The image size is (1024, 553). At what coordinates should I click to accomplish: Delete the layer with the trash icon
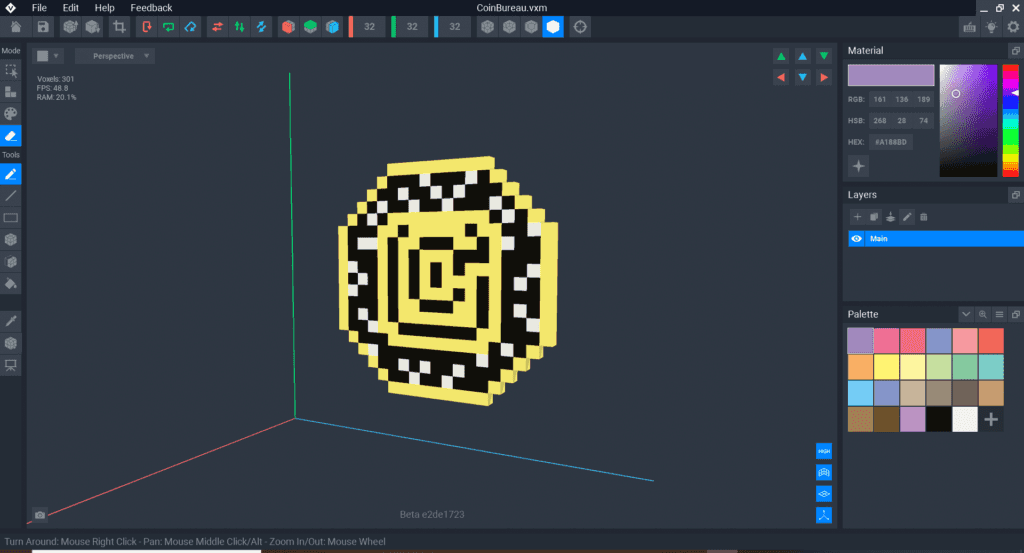pos(924,216)
